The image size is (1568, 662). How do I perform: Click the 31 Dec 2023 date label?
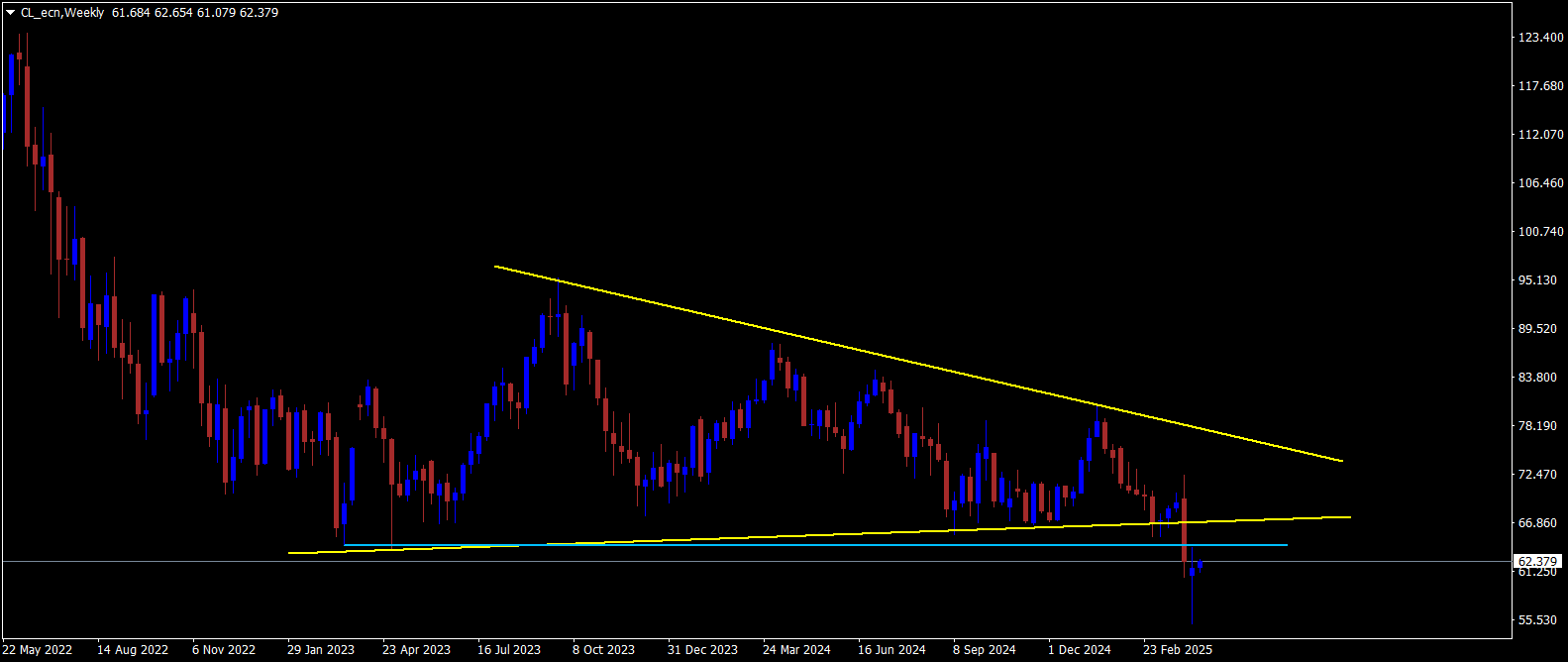point(702,650)
